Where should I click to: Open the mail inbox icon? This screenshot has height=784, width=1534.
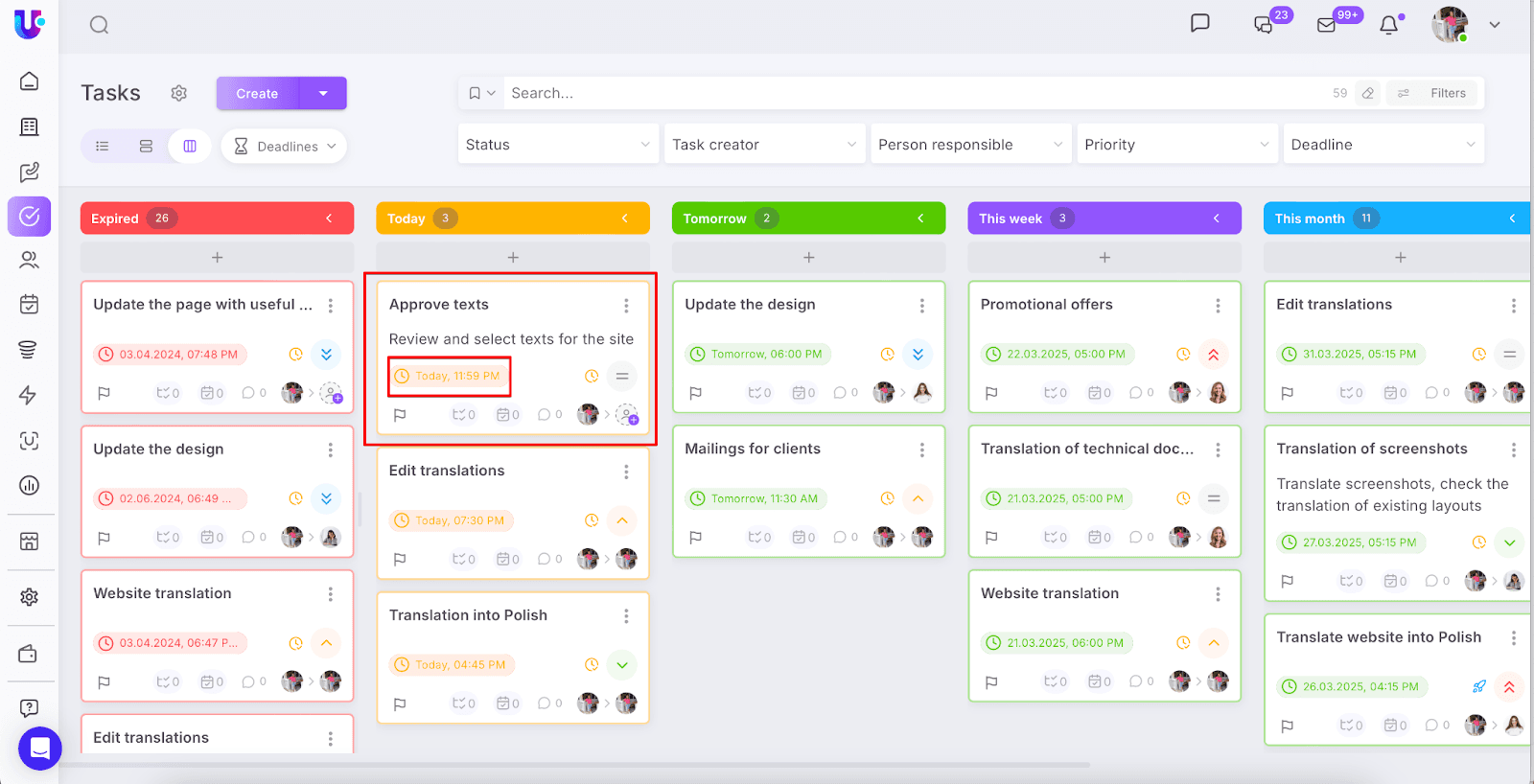point(1327,26)
